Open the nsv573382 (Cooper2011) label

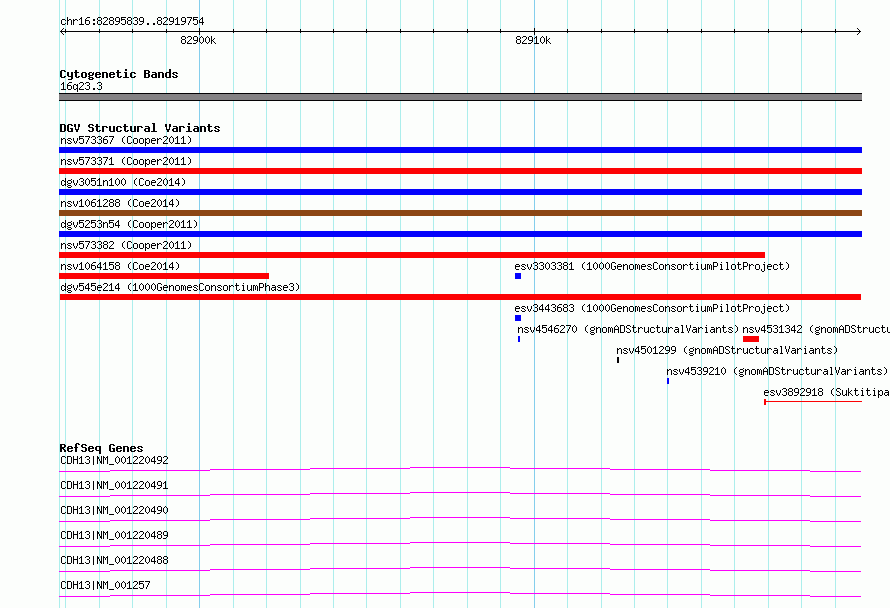pos(126,245)
